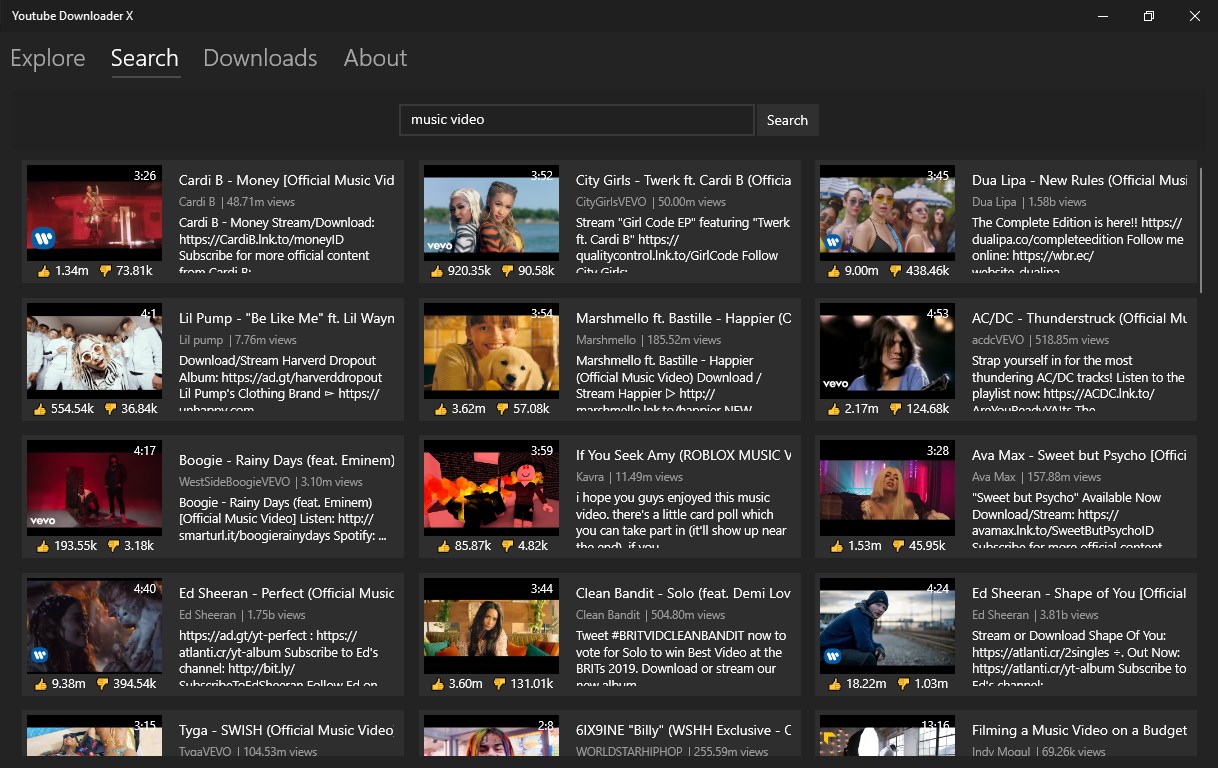Viewport: 1218px width, 768px height.
Task: Click title 'Tyga - SWISH (Official Music Video'
Action: coord(287,731)
